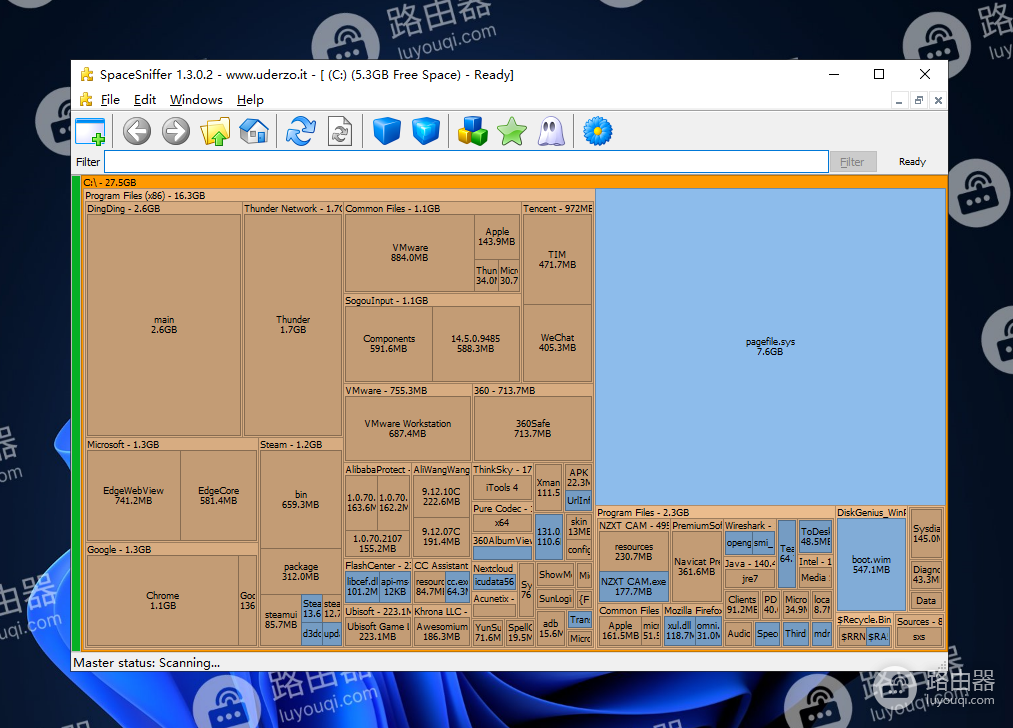Click the Less Detail single cube icon

[387, 131]
